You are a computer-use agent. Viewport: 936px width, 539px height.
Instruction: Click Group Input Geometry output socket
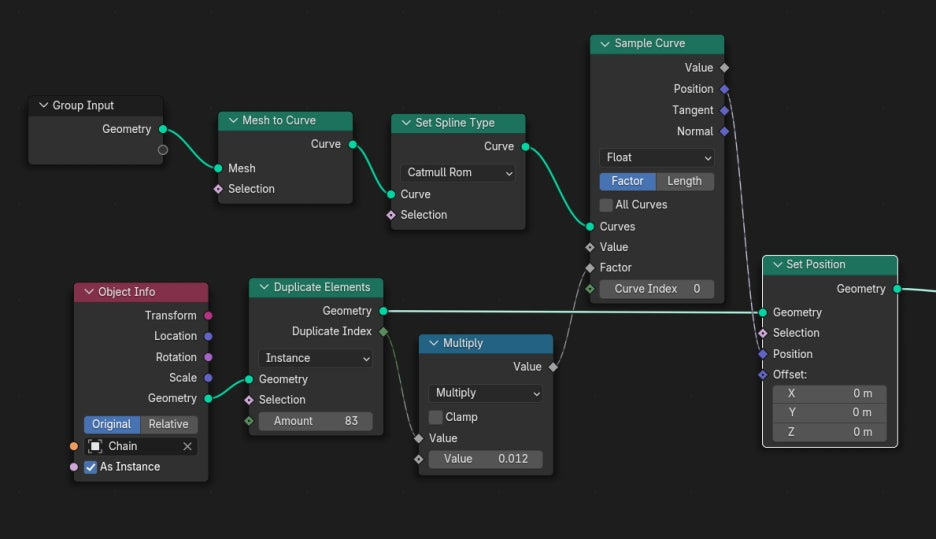[163, 129]
